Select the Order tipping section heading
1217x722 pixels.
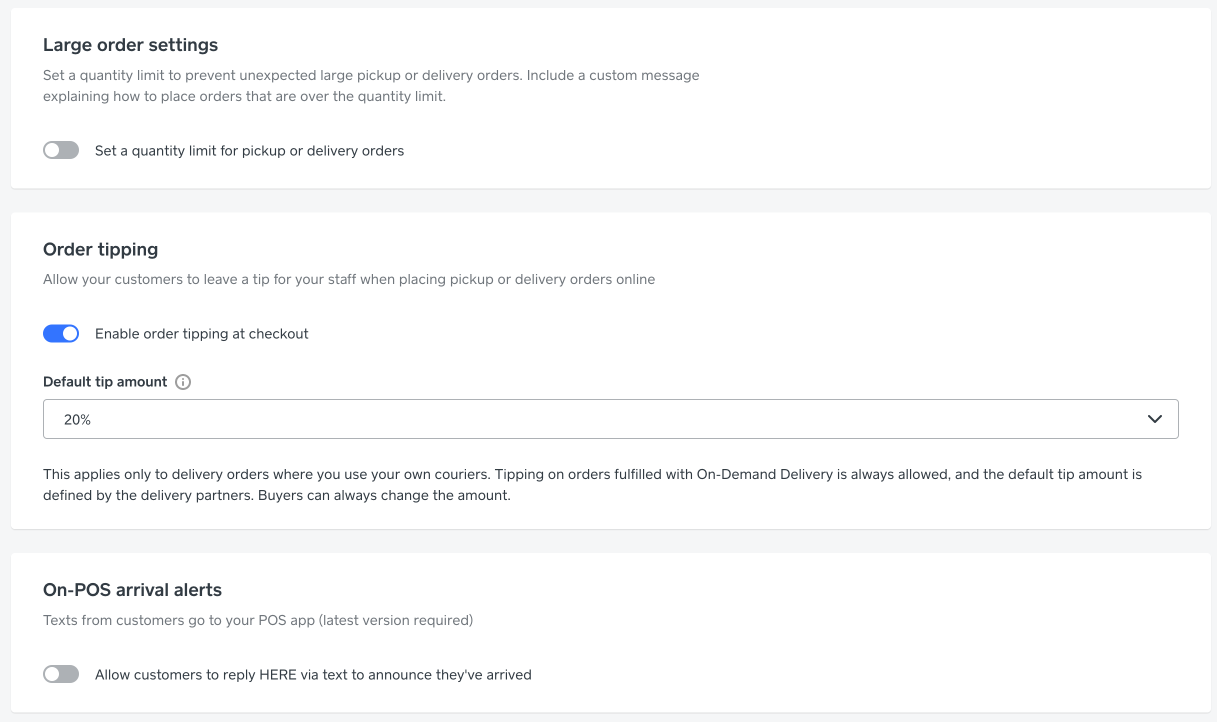pyautogui.click(x=101, y=249)
